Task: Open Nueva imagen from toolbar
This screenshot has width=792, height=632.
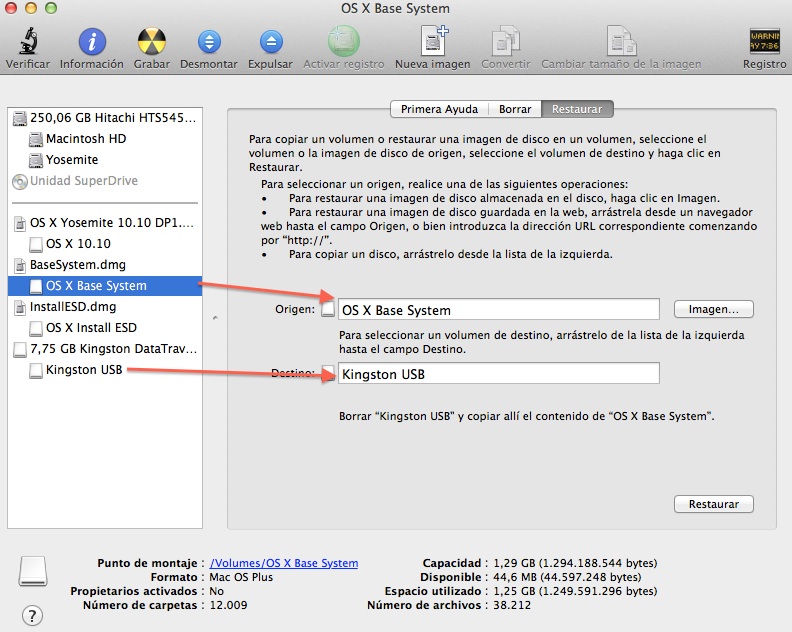Action: (x=434, y=40)
